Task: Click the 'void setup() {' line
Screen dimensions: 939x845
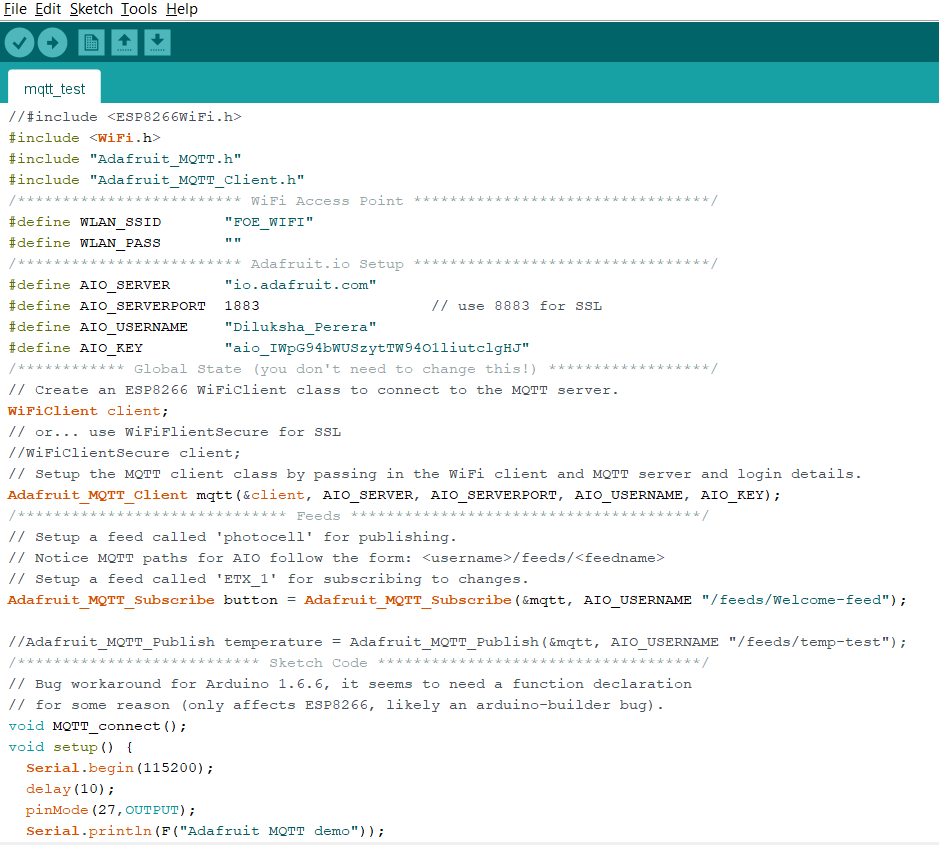Action: [x=71, y=747]
